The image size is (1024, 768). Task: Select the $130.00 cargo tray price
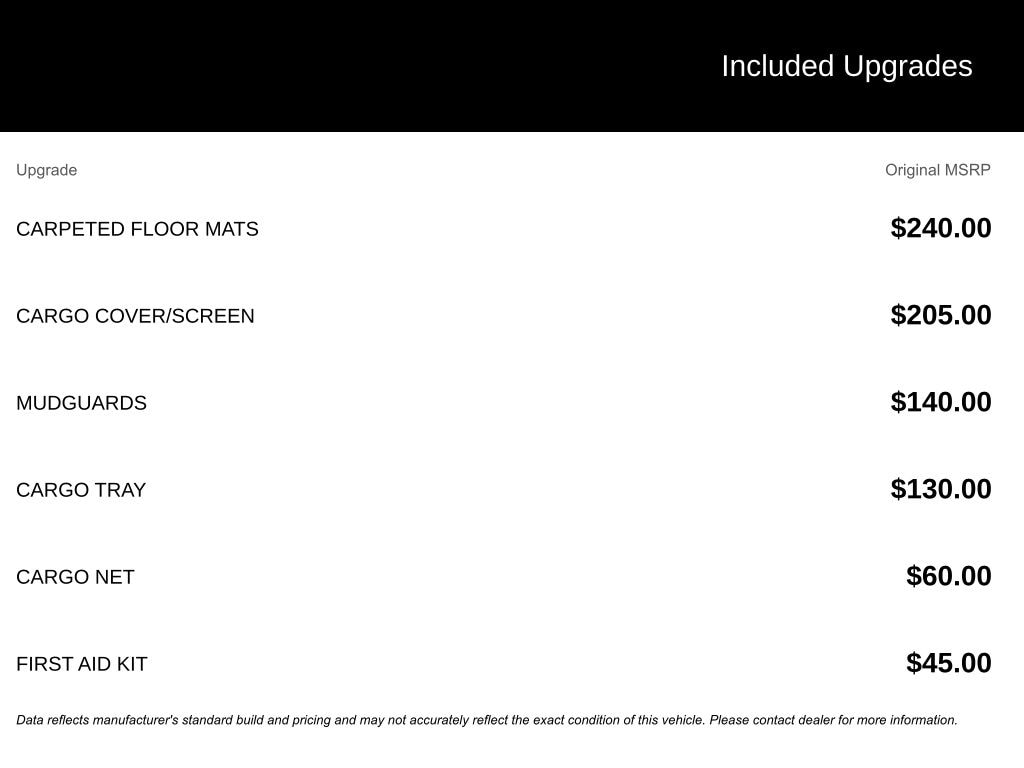[x=941, y=489]
